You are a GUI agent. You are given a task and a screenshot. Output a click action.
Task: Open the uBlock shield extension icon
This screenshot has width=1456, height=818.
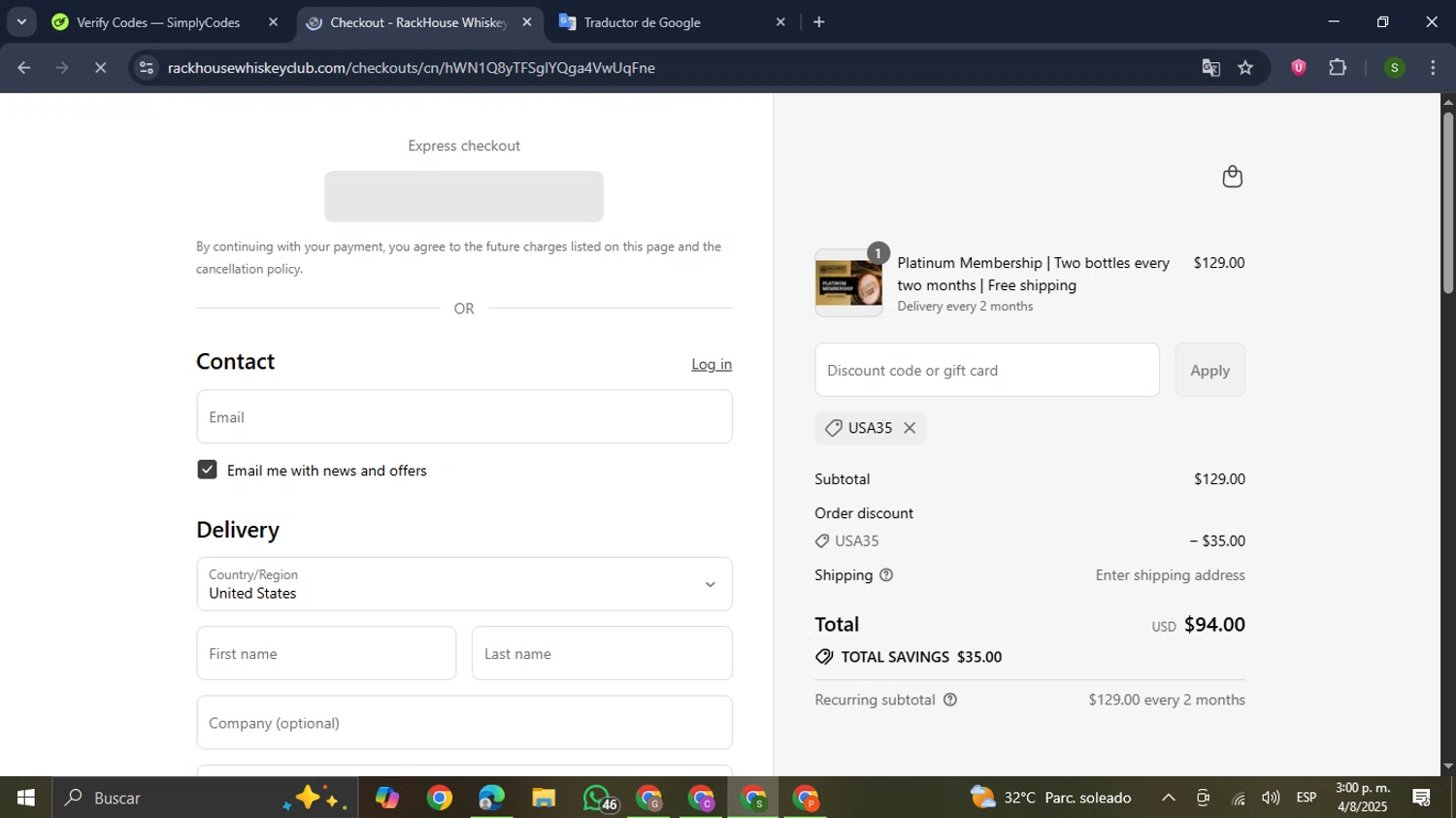tap(1298, 67)
